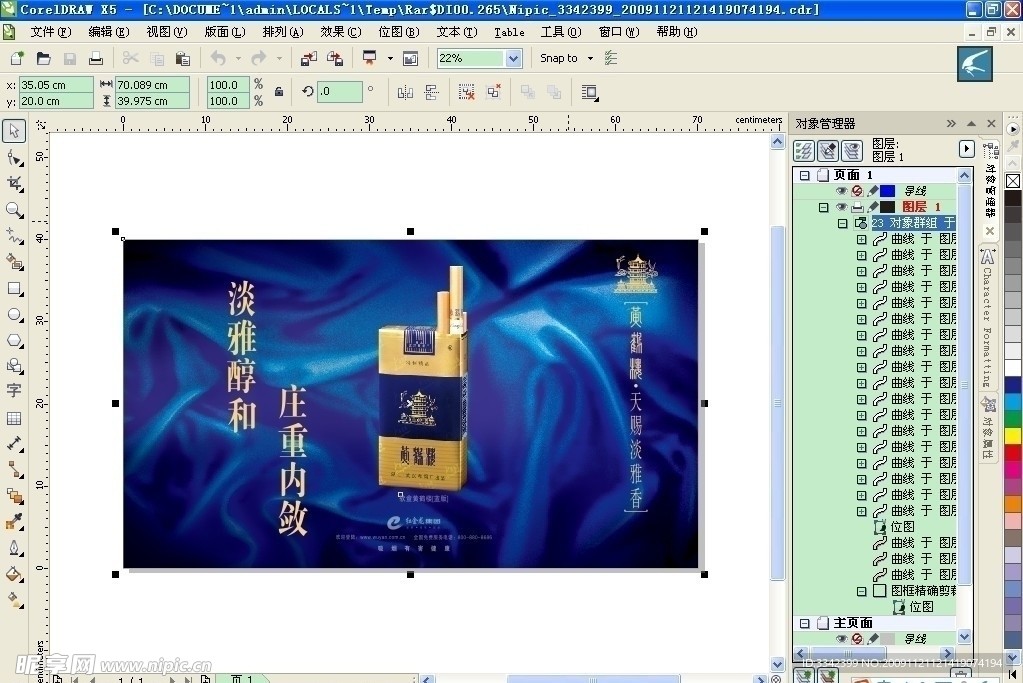
Task: Collapse the 主页面 tree node
Action: pyautogui.click(x=804, y=623)
